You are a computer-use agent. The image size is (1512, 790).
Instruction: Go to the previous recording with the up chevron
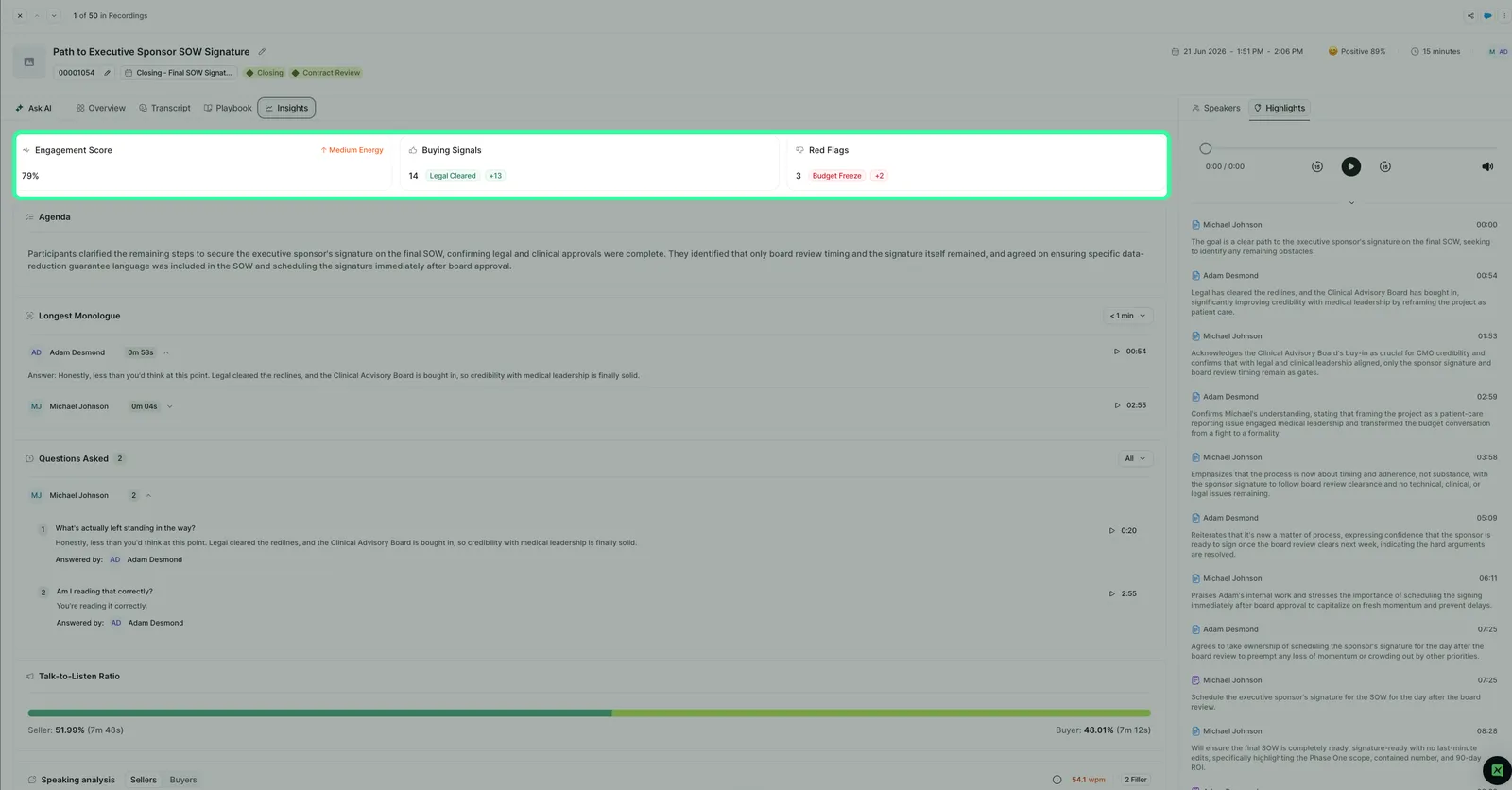pyautogui.click(x=37, y=16)
